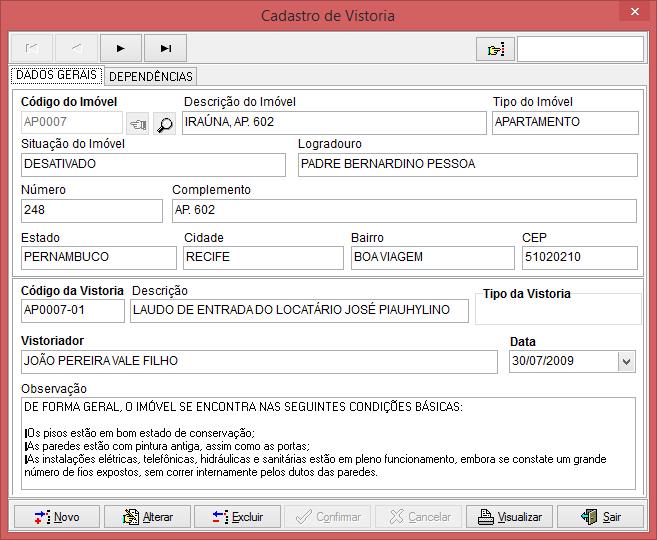
Task: Select the DADOS GERAIS tab
Action: coord(57,75)
